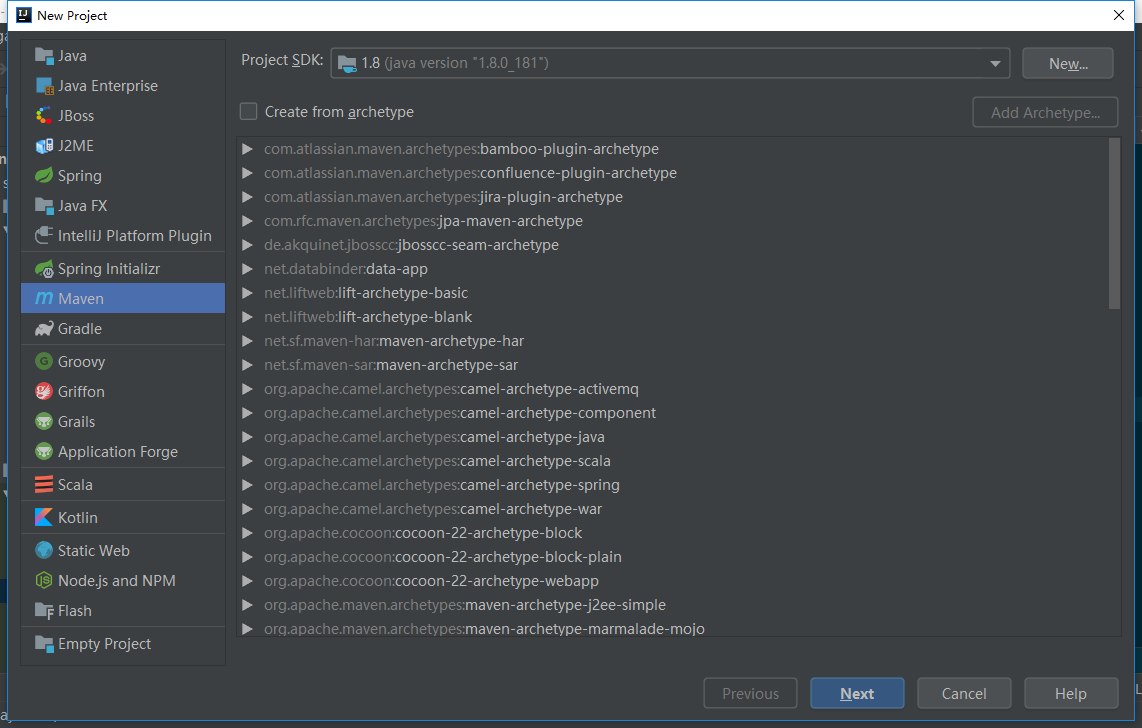The image size is (1142, 728).
Task: Select camel-archetype-scala entry
Action: pos(437,461)
